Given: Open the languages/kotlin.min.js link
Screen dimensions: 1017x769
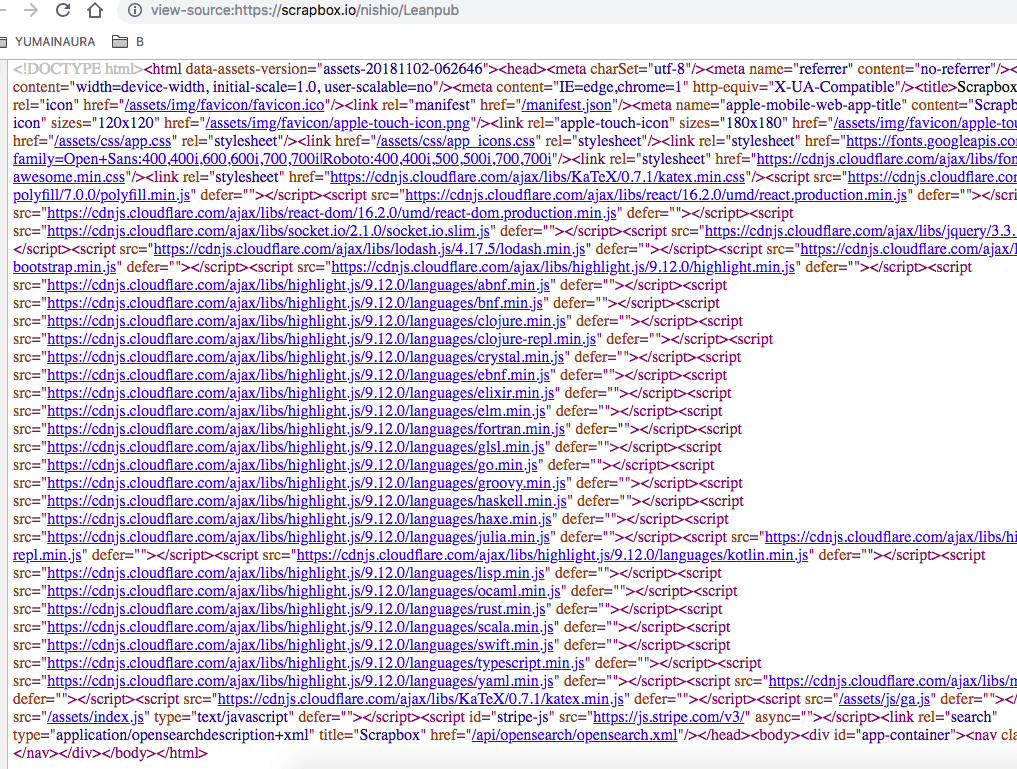Looking at the screenshot, I should 553,556.
